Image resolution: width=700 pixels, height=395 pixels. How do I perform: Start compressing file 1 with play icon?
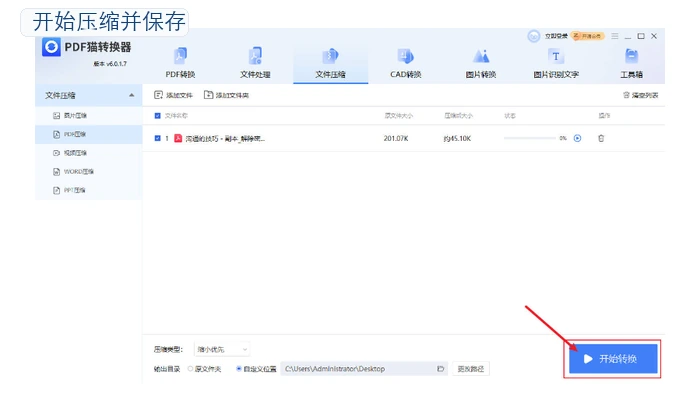pyautogui.click(x=577, y=138)
